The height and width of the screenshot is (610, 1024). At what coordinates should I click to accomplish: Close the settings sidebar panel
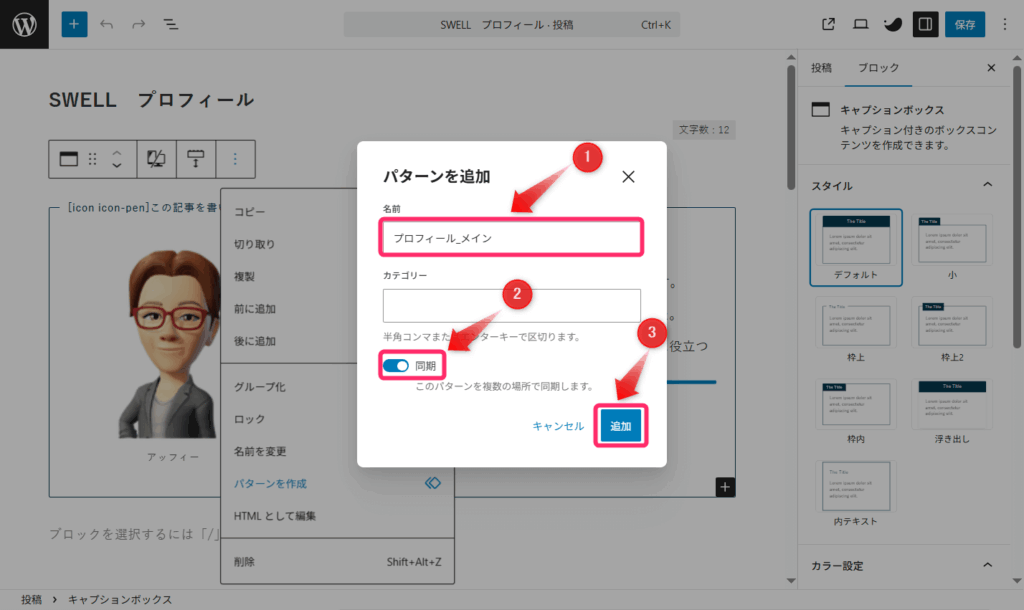(991, 67)
